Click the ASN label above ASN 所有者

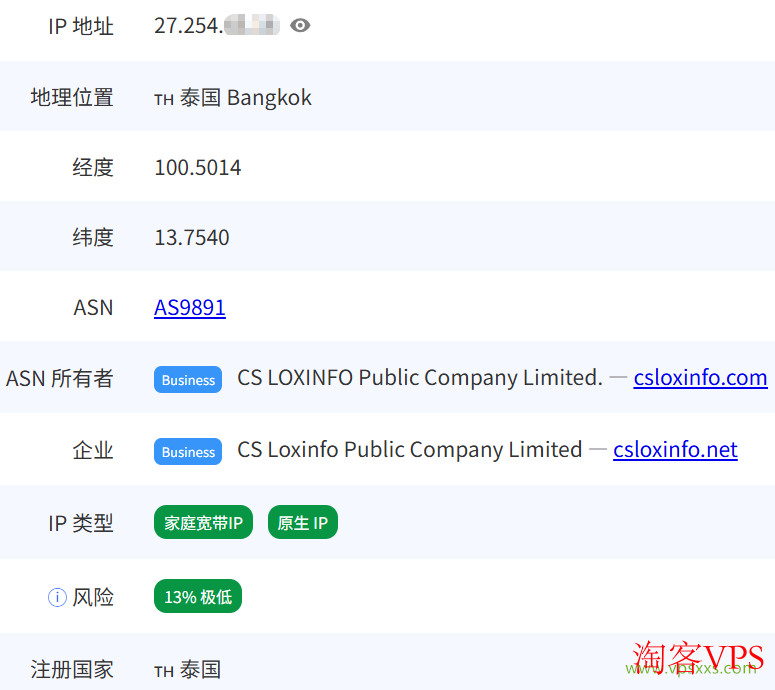click(93, 308)
